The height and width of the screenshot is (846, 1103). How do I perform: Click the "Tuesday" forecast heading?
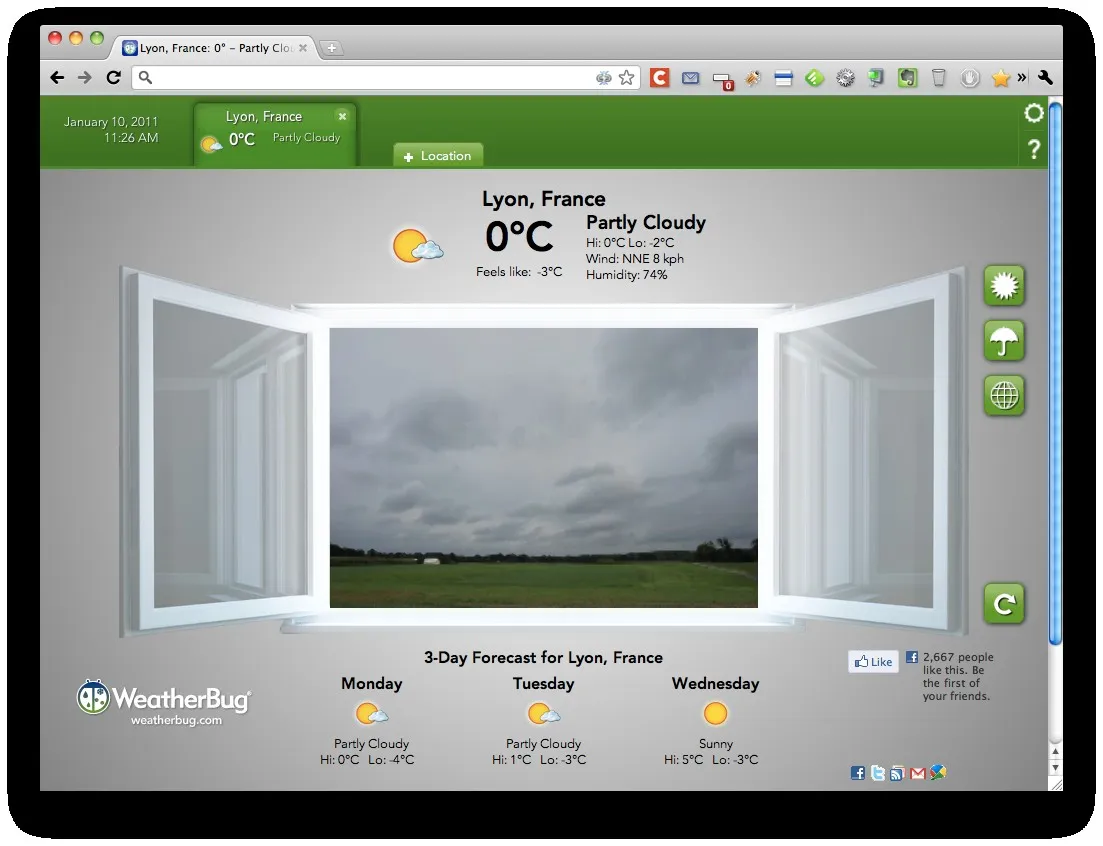(543, 684)
